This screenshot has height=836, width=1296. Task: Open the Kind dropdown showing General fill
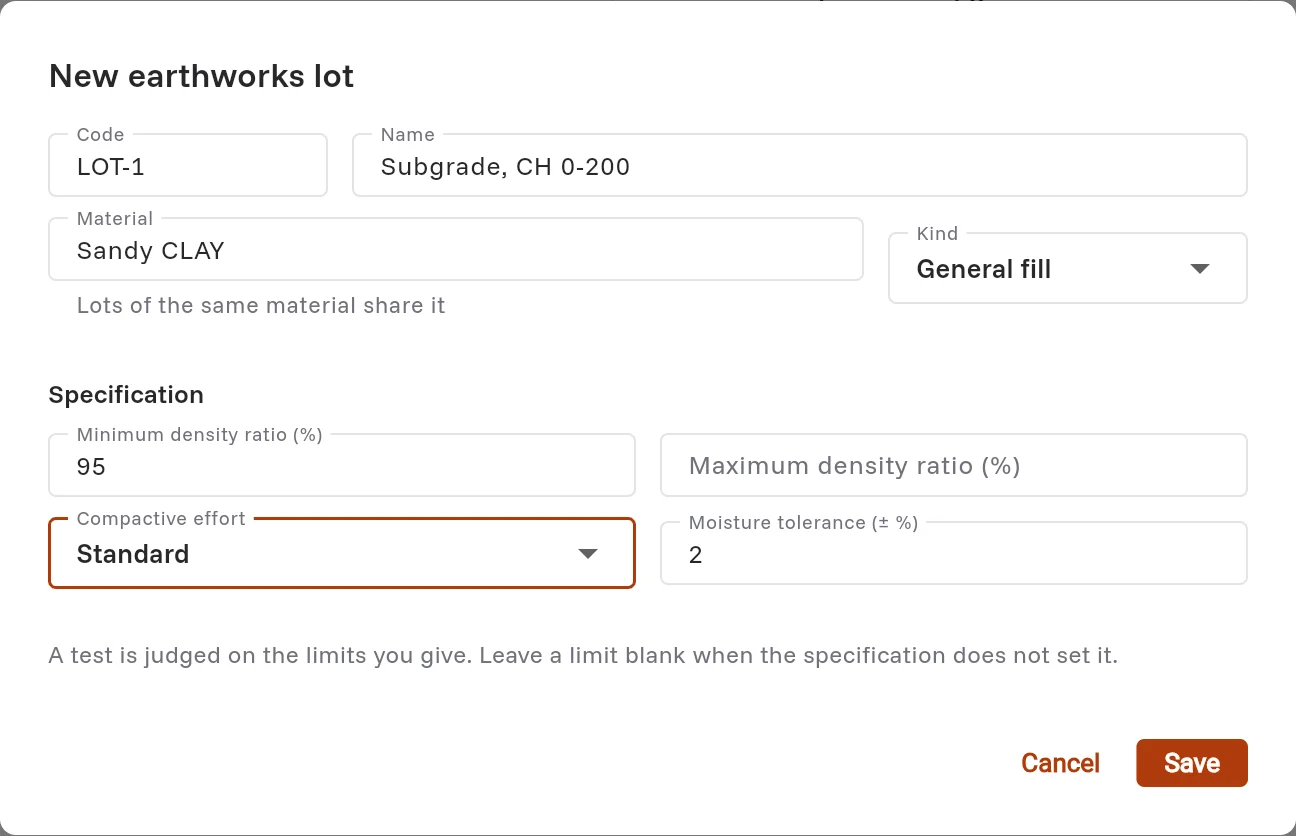coord(1068,268)
